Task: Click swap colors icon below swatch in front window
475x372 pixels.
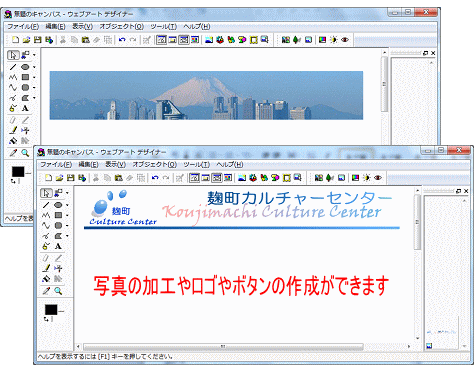Action: click(46, 319)
